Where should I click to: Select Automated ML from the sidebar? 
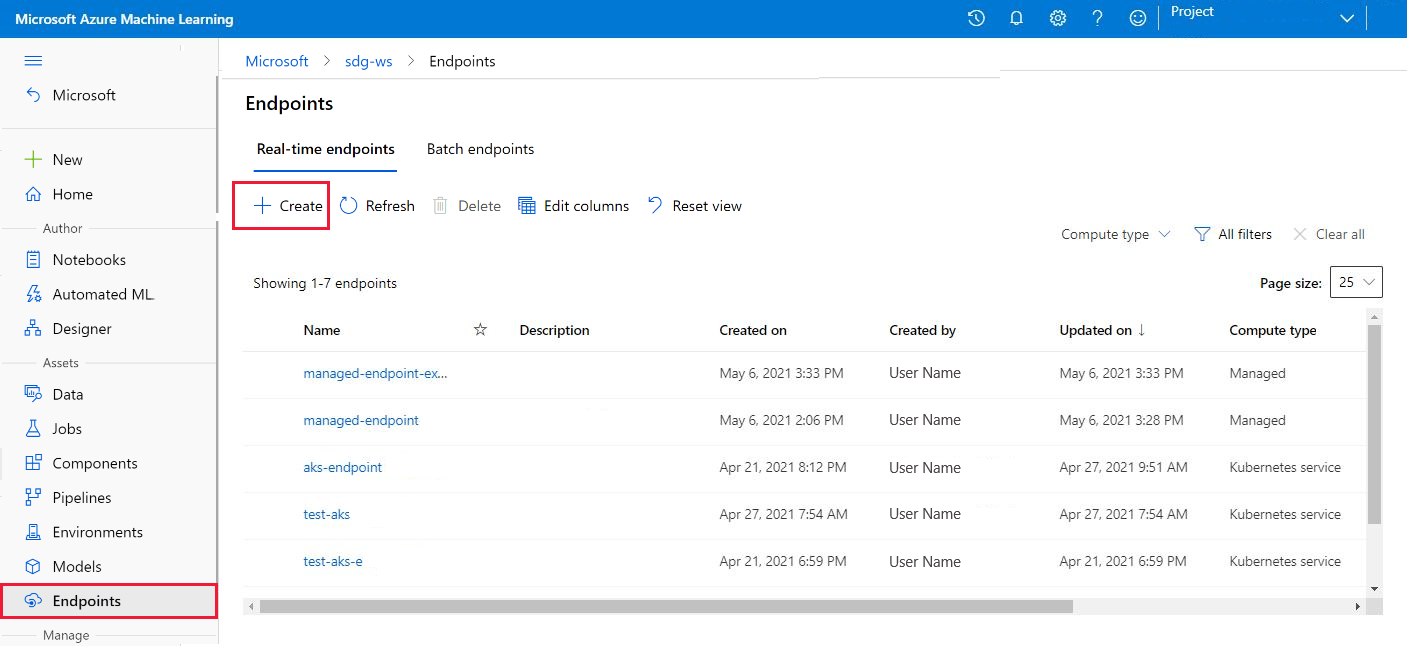pos(103,293)
